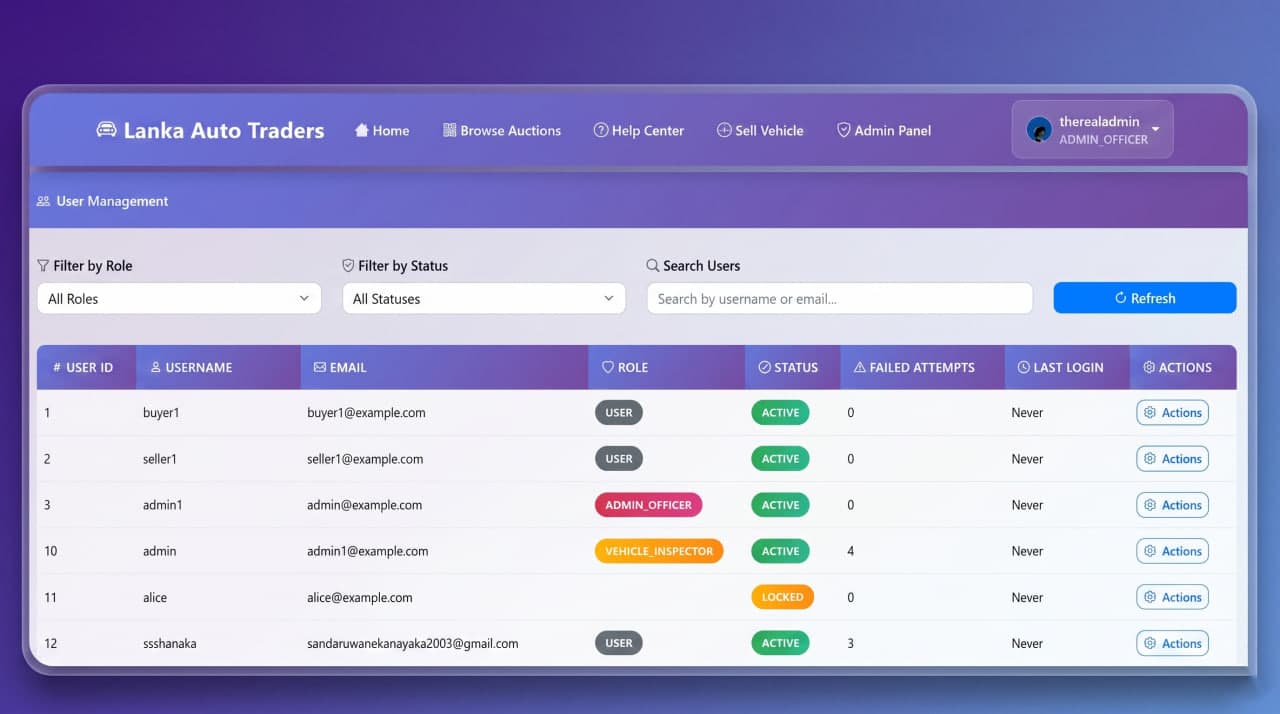This screenshot has height=714, width=1280.
Task: Click username alice
Action: [x=155, y=597]
